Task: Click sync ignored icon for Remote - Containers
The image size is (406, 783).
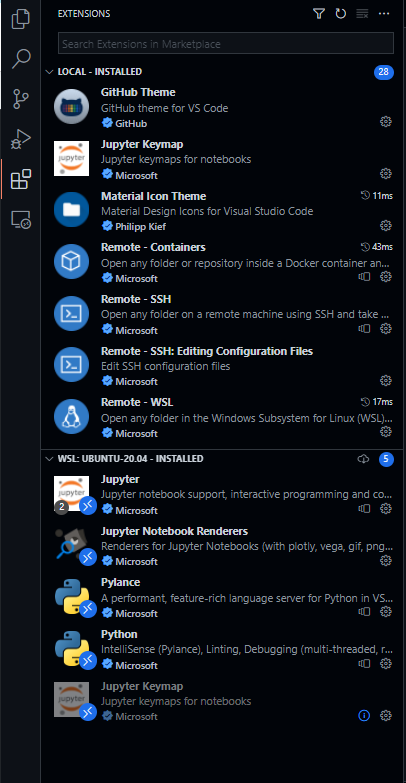Action: coord(365,277)
